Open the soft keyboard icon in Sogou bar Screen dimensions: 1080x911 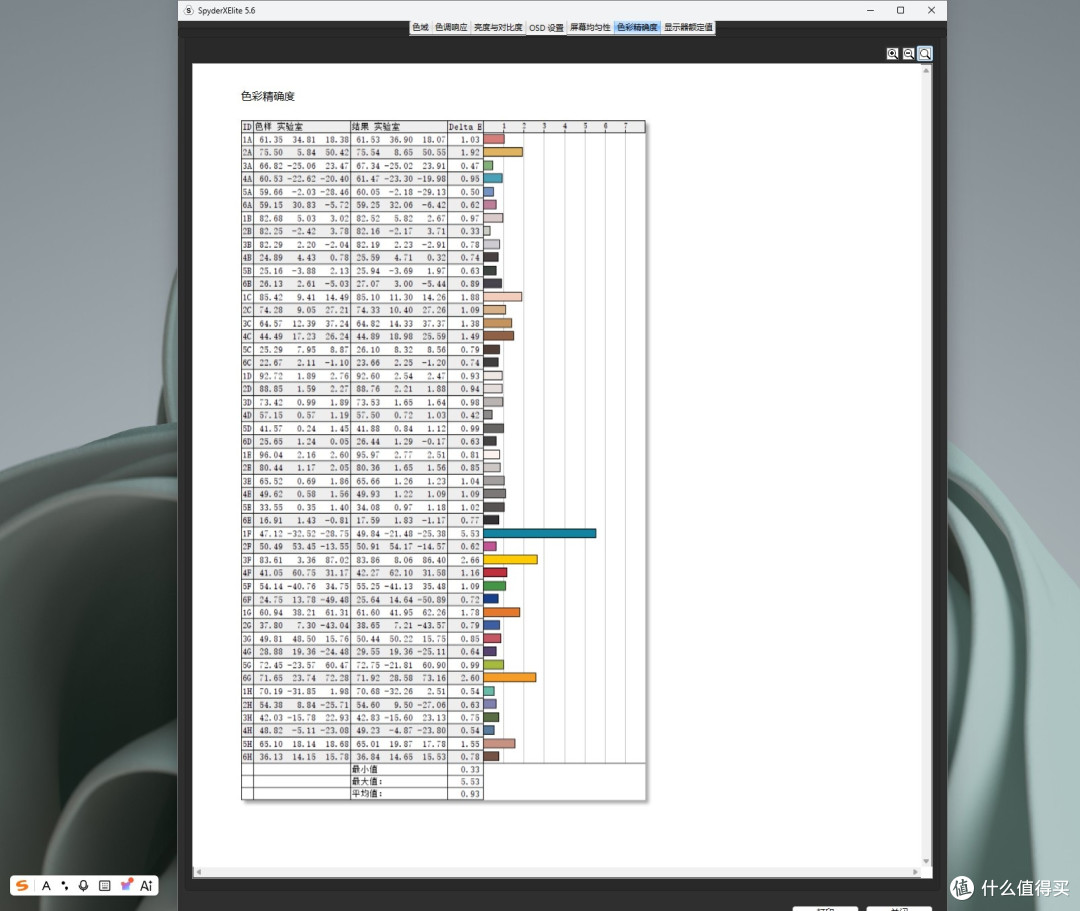point(105,886)
